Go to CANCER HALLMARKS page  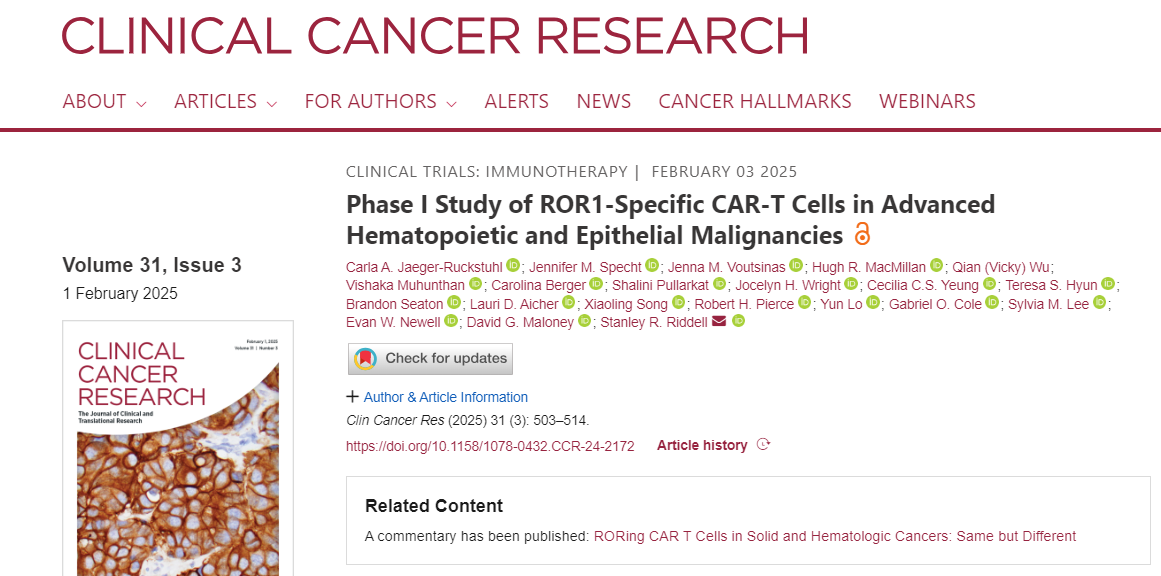tap(755, 101)
